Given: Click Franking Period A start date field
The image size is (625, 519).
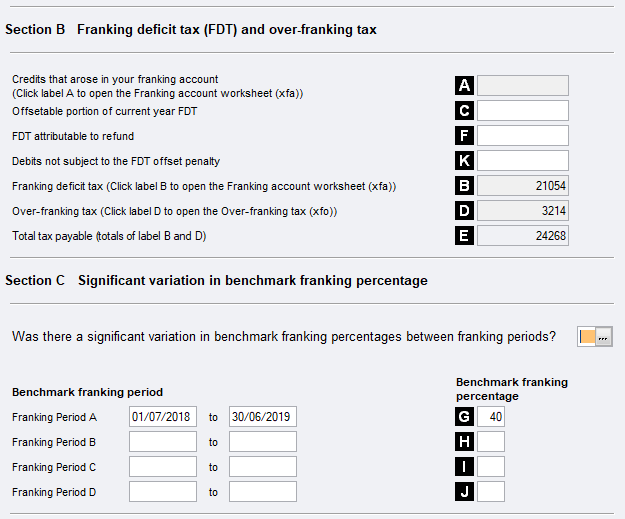Looking at the screenshot, I should click(163, 417).
